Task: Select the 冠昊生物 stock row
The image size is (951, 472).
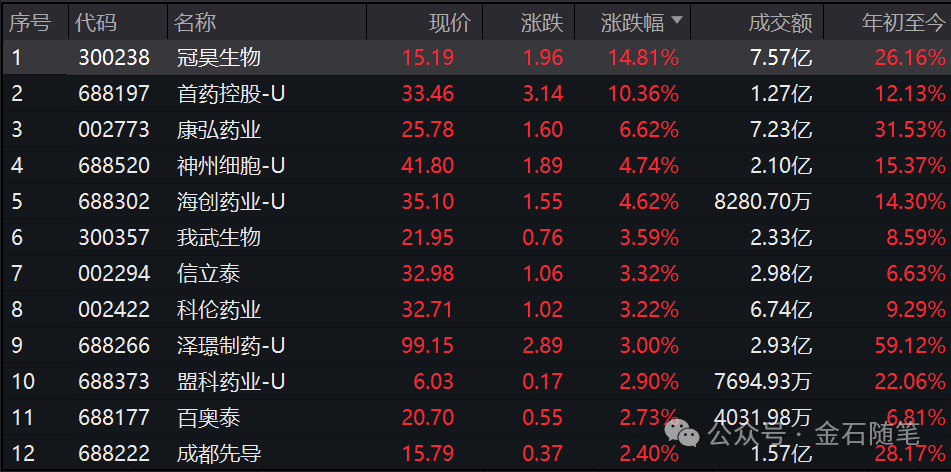Action: 218,58
